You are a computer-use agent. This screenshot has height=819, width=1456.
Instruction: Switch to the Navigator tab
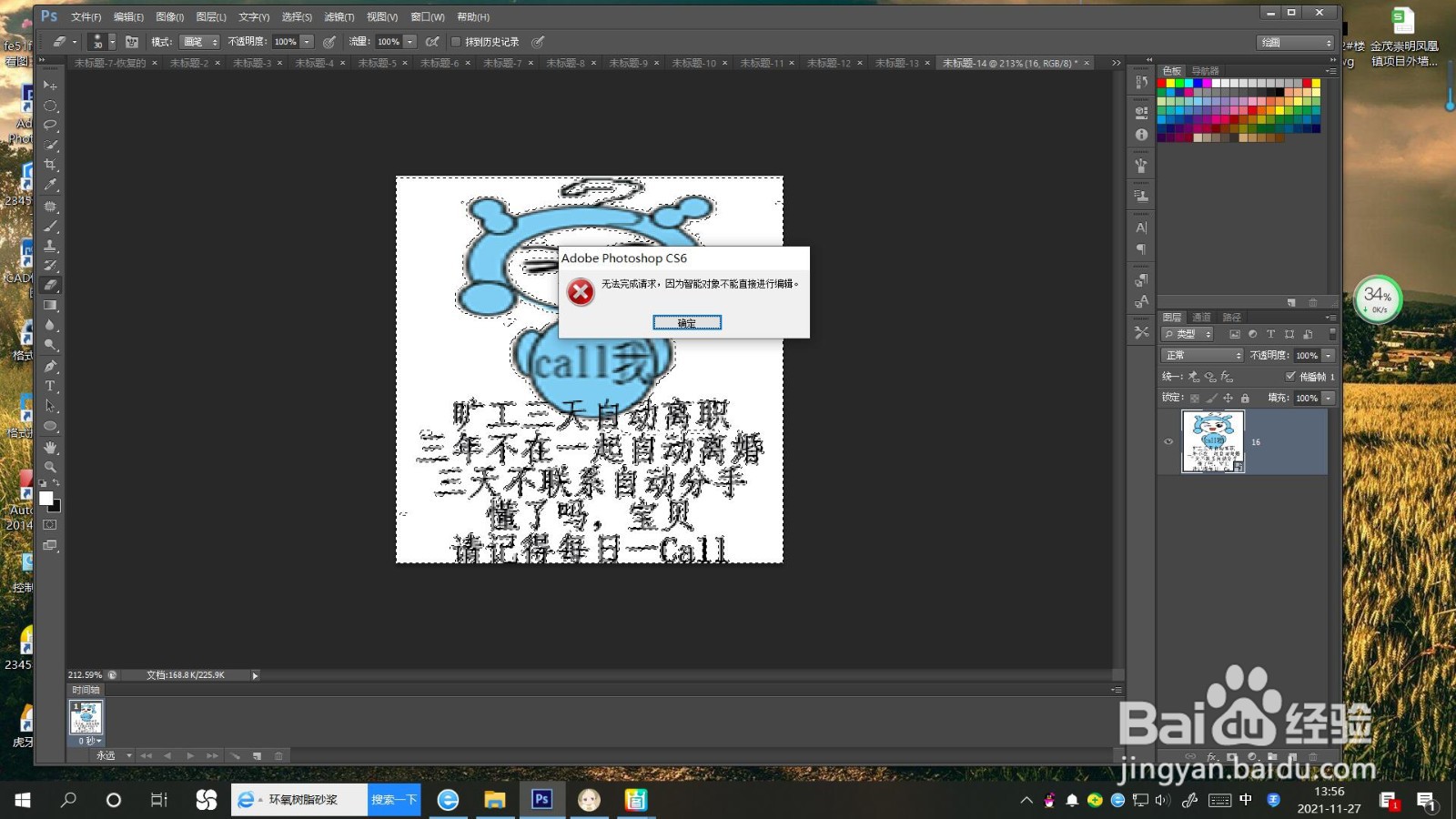pyautogui.click(x=1206, y=71)
